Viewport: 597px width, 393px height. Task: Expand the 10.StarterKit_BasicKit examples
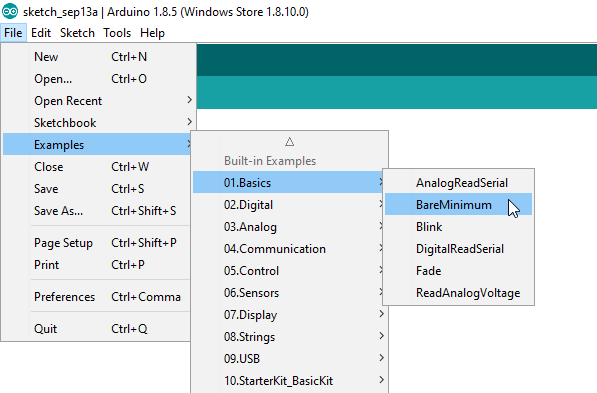290,380
